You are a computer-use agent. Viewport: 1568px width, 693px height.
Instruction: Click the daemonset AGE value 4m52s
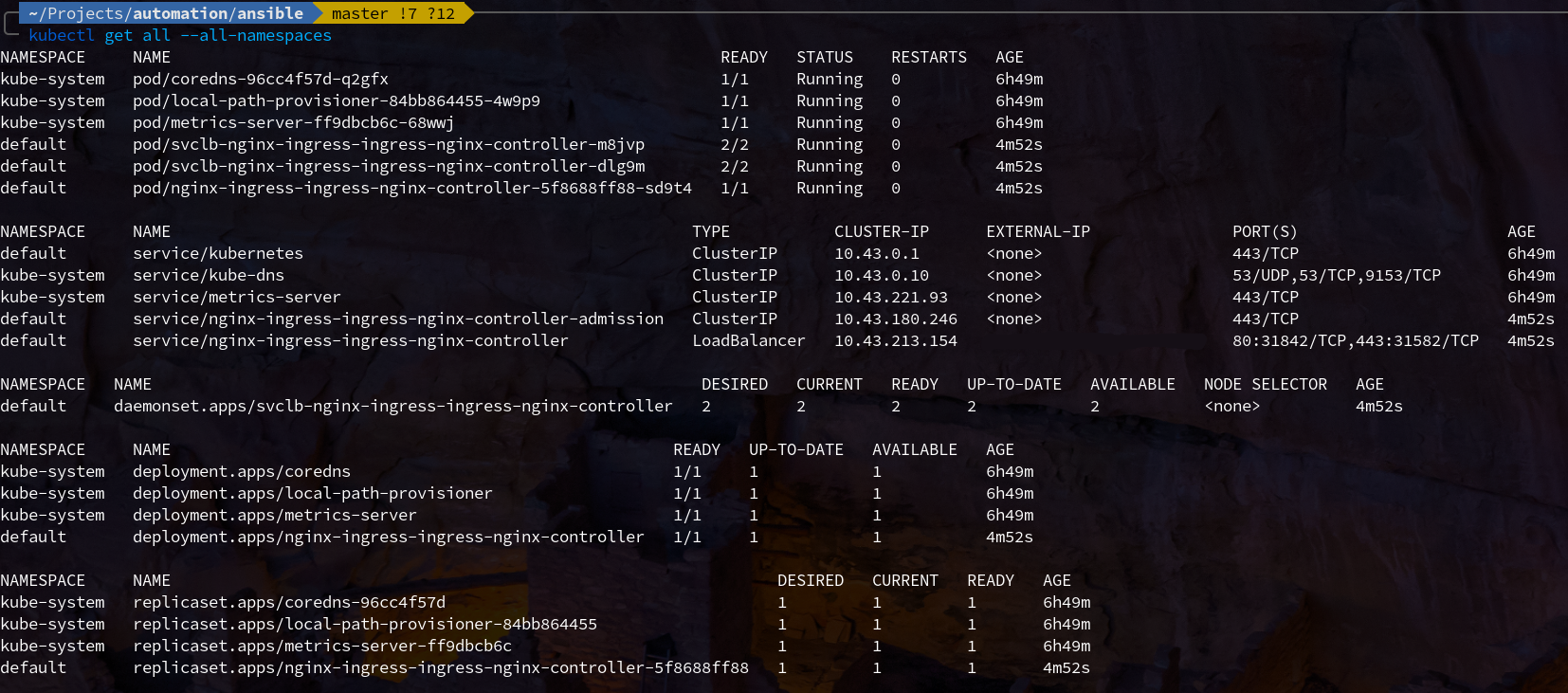[x=1379, y=406]
